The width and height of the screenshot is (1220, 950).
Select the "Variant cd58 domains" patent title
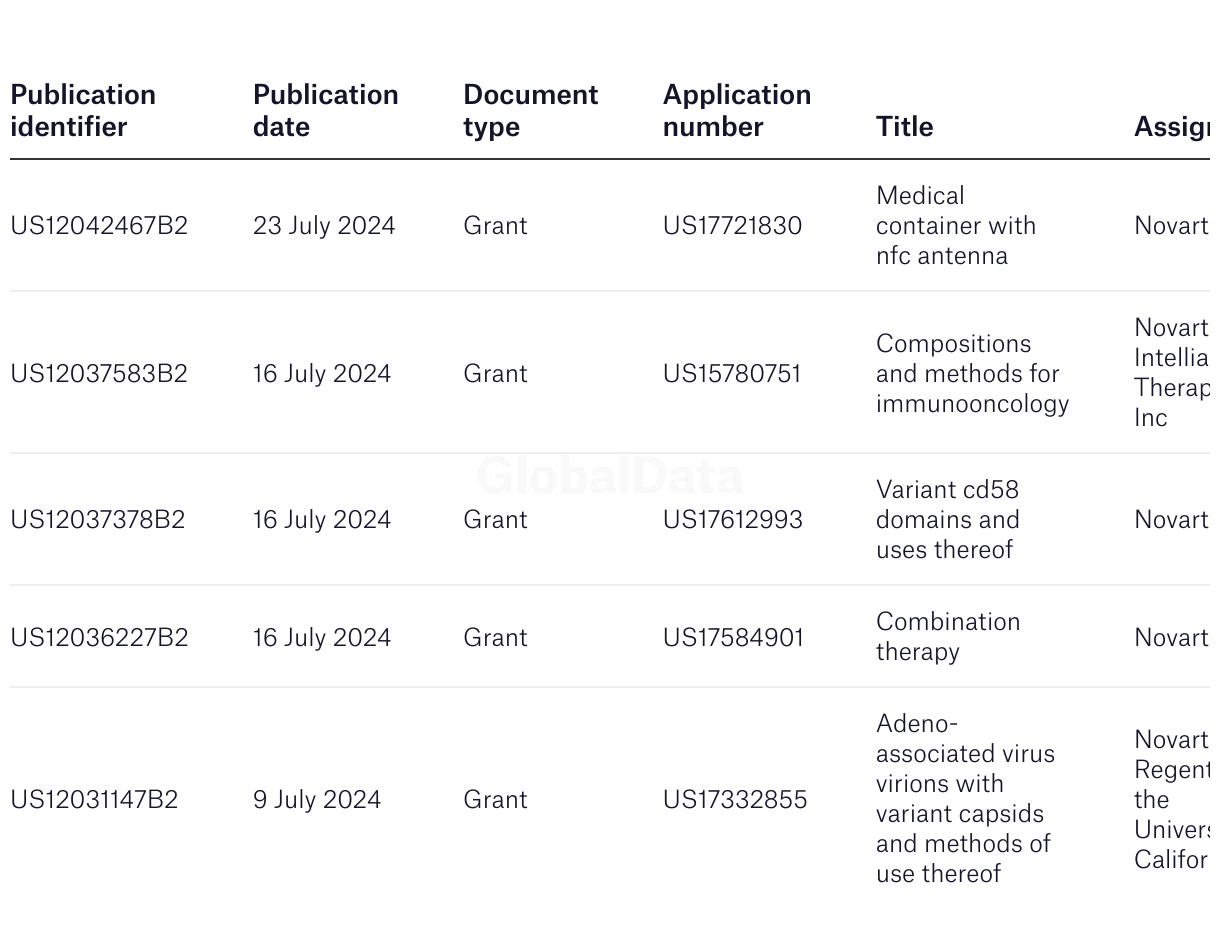(947, 519)
